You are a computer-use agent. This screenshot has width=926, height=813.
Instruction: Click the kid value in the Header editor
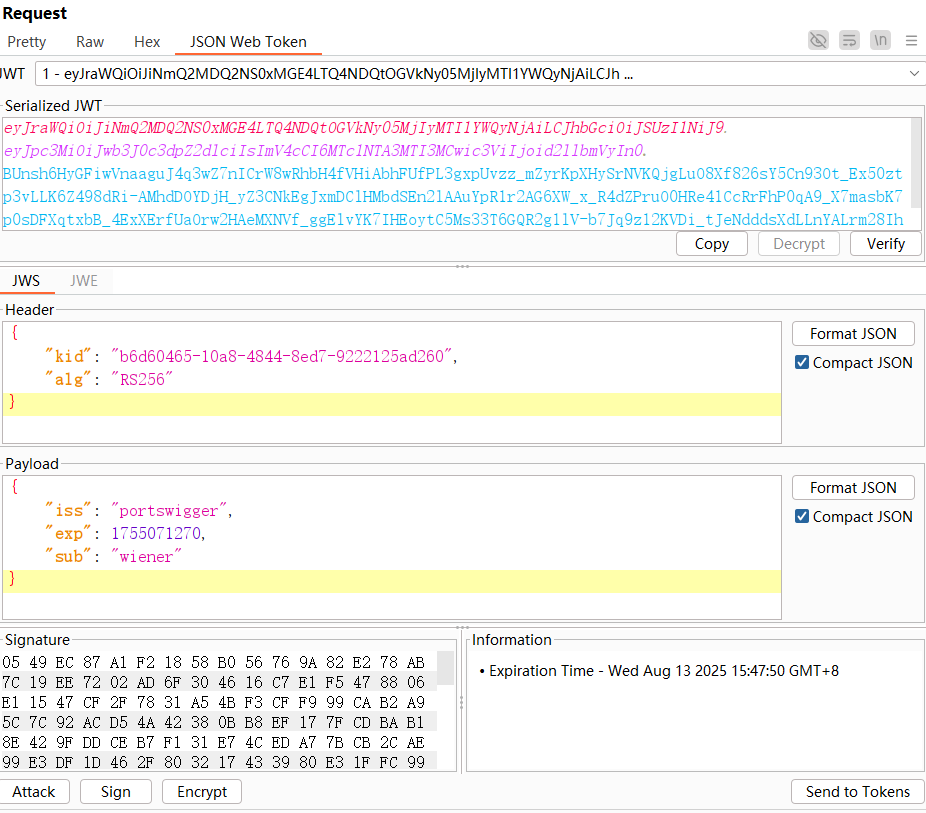(x=282, y=357)
